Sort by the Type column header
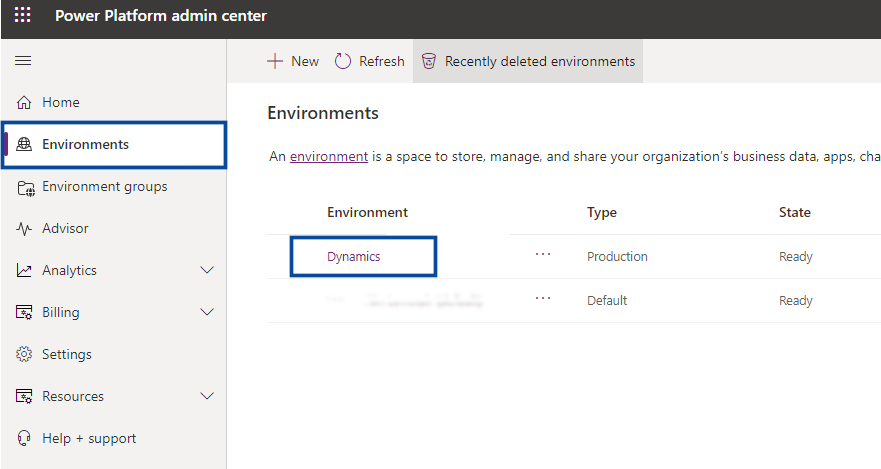881x469 pixels. tap(602, 212)
